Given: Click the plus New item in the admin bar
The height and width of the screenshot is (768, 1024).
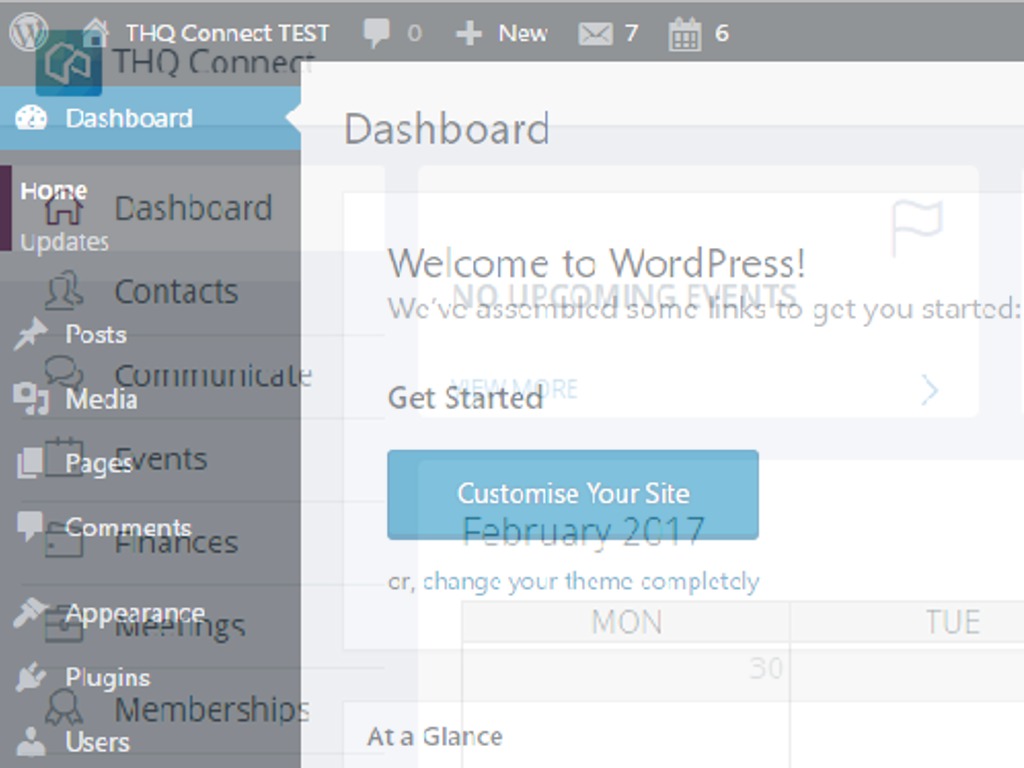Looking at the screenshot, I should 501,33.
